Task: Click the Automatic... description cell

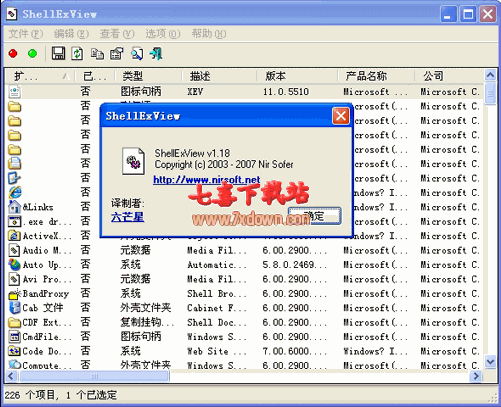Action: [x=217, y=265]
